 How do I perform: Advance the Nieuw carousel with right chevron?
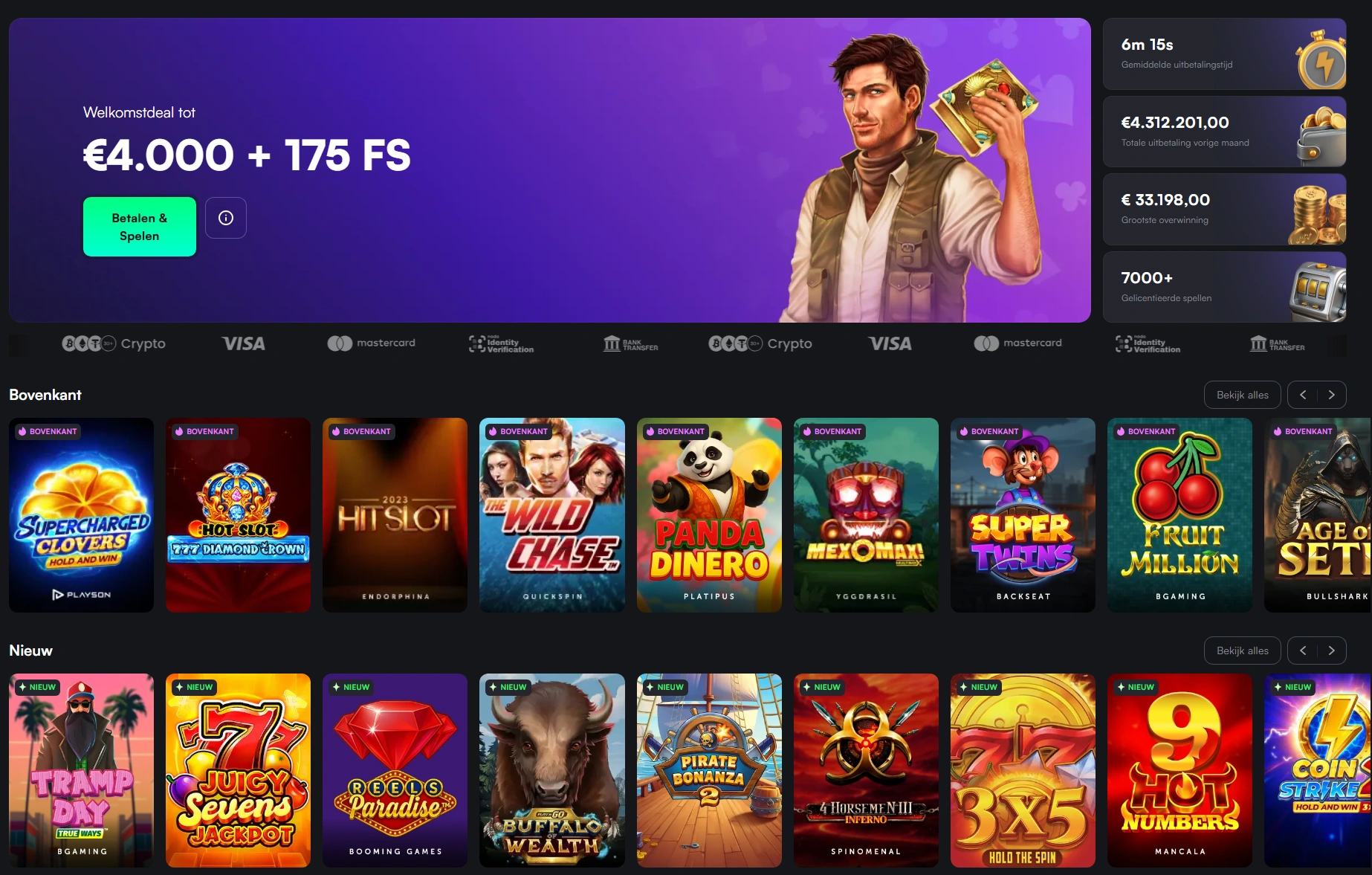(1332, 650)
